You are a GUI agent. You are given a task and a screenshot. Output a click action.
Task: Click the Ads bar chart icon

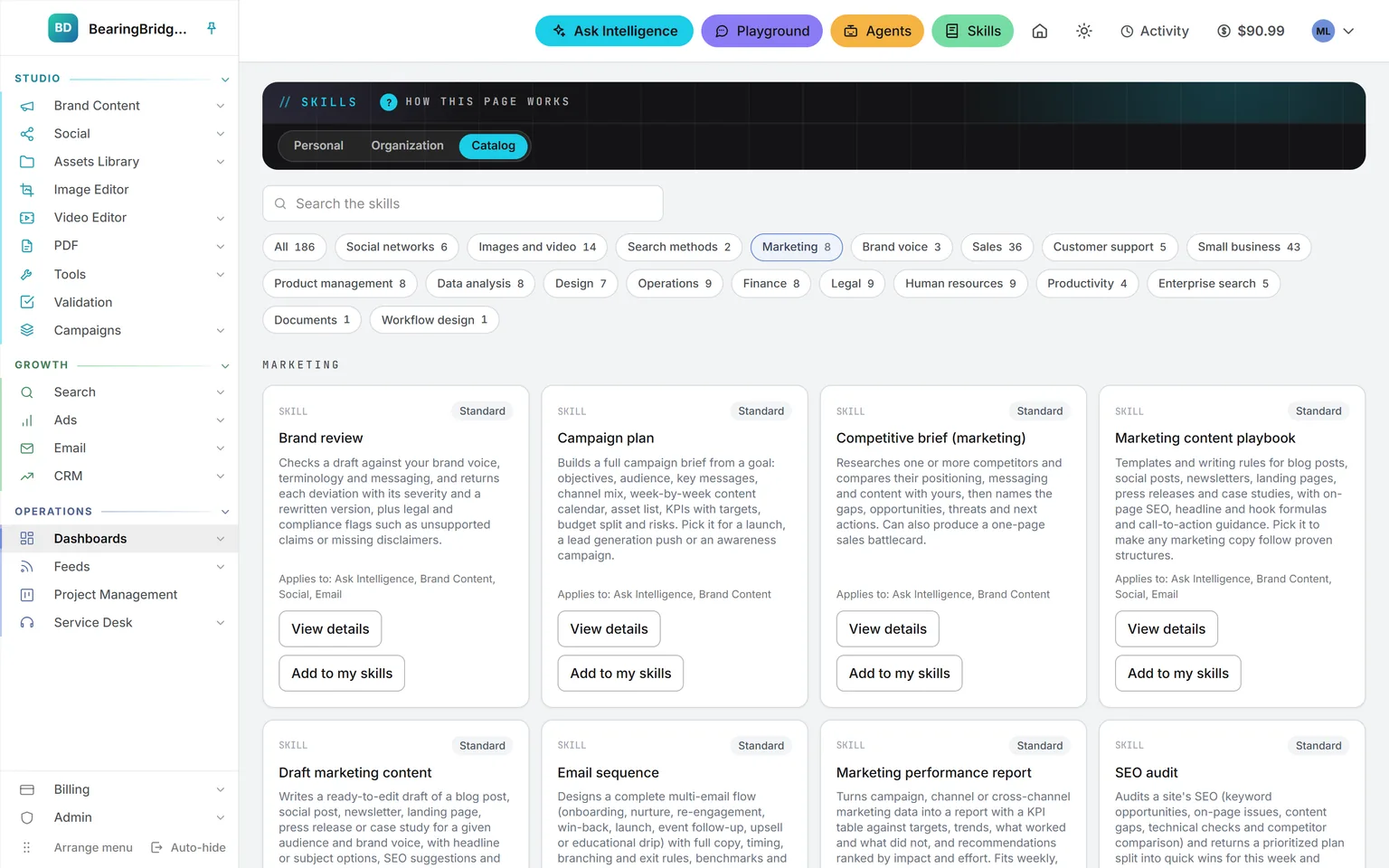(27, 420)
